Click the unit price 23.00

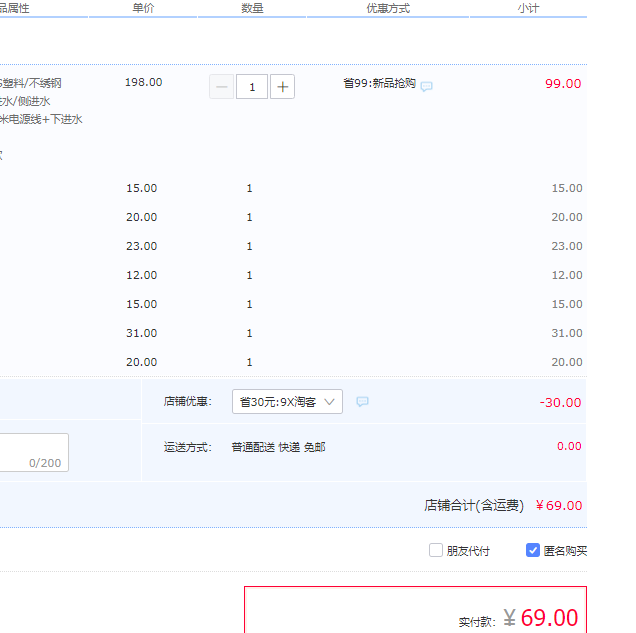click(x=142, y=246)
